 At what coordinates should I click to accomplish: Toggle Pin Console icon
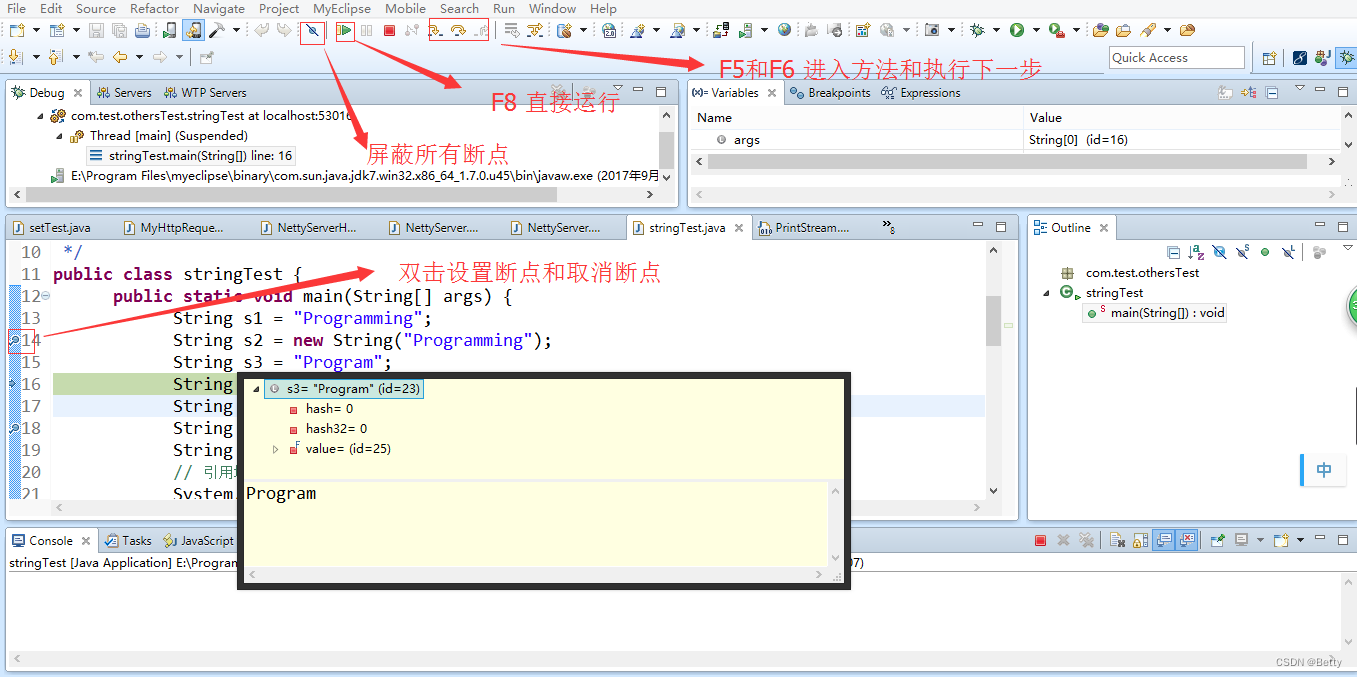(x=1217, y=540)
